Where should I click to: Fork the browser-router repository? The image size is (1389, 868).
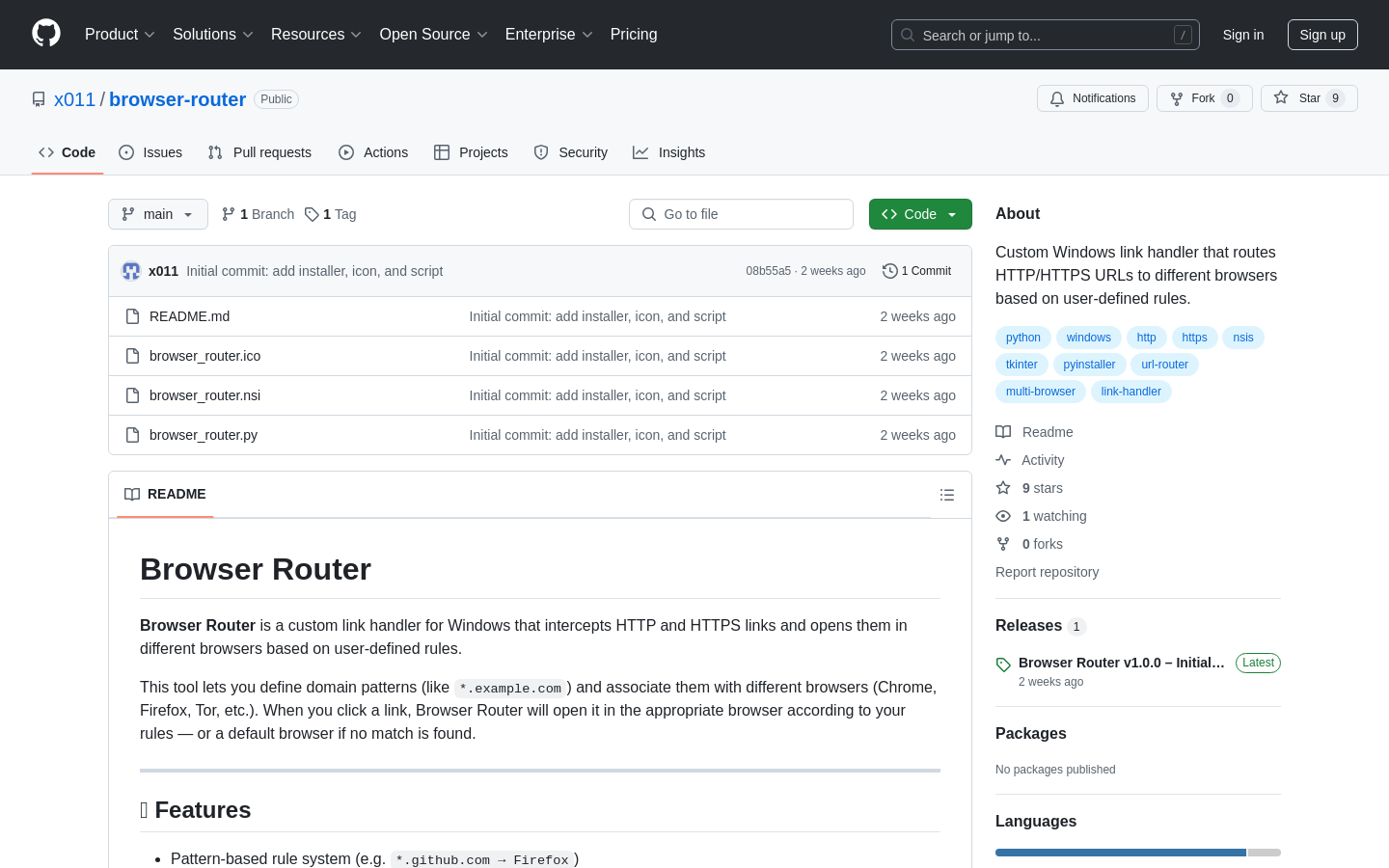click(x=1204, y=98)
